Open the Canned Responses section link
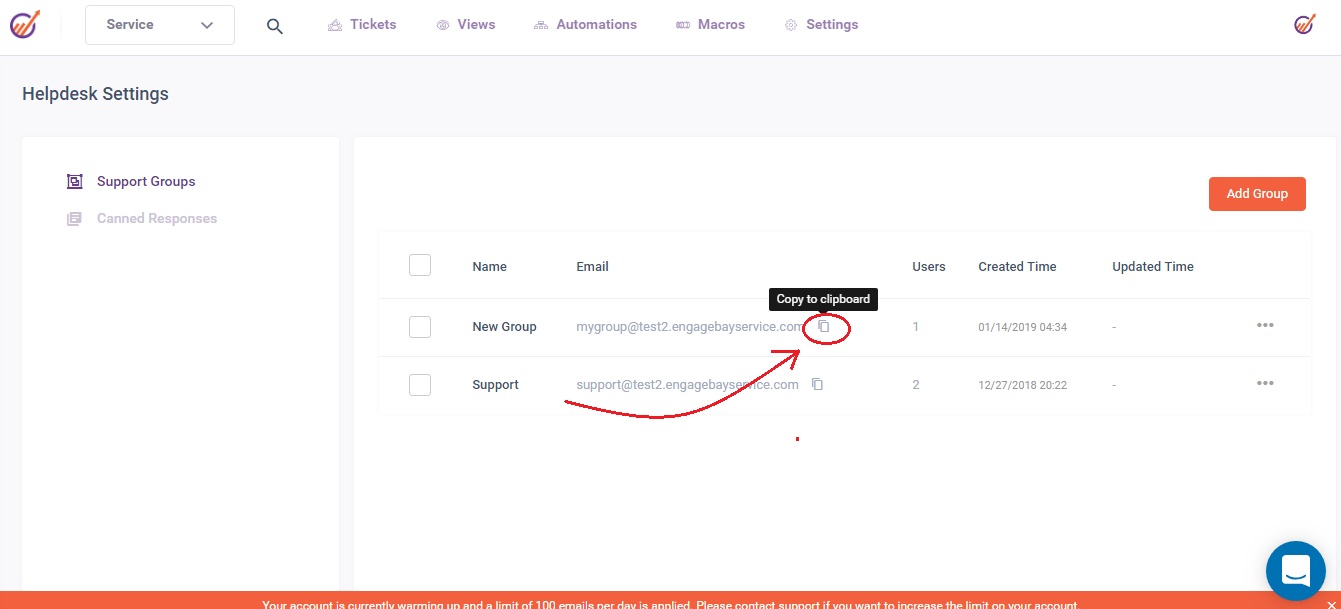Screen dimensions: 1341x609 156,219
